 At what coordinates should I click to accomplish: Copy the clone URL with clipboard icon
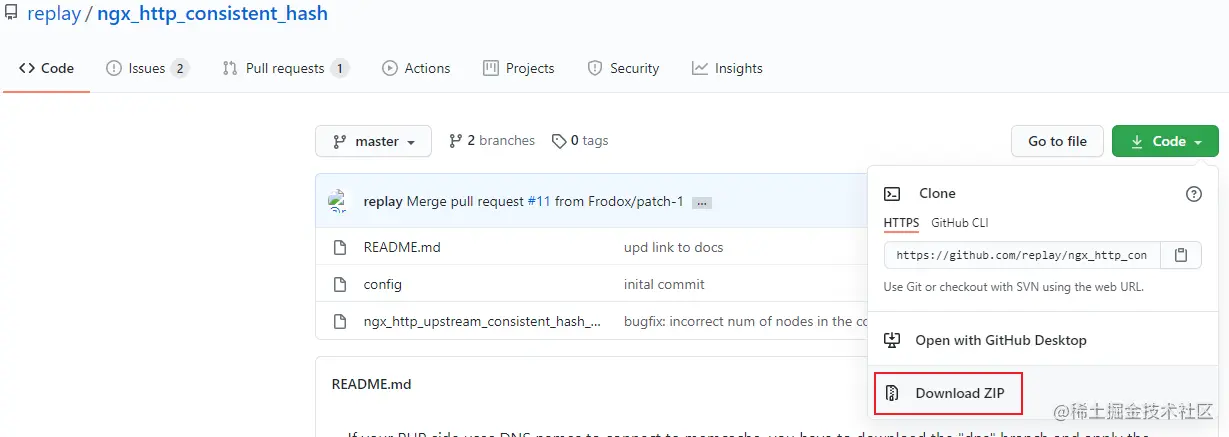click(x=1181, y=255)
